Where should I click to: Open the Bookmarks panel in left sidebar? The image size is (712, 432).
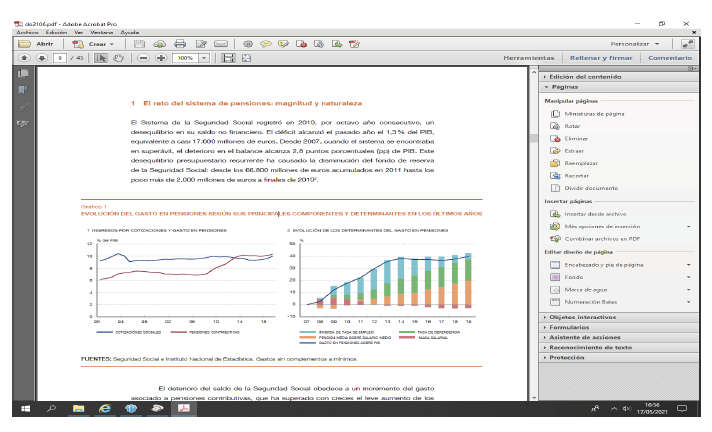coord(23,90)
